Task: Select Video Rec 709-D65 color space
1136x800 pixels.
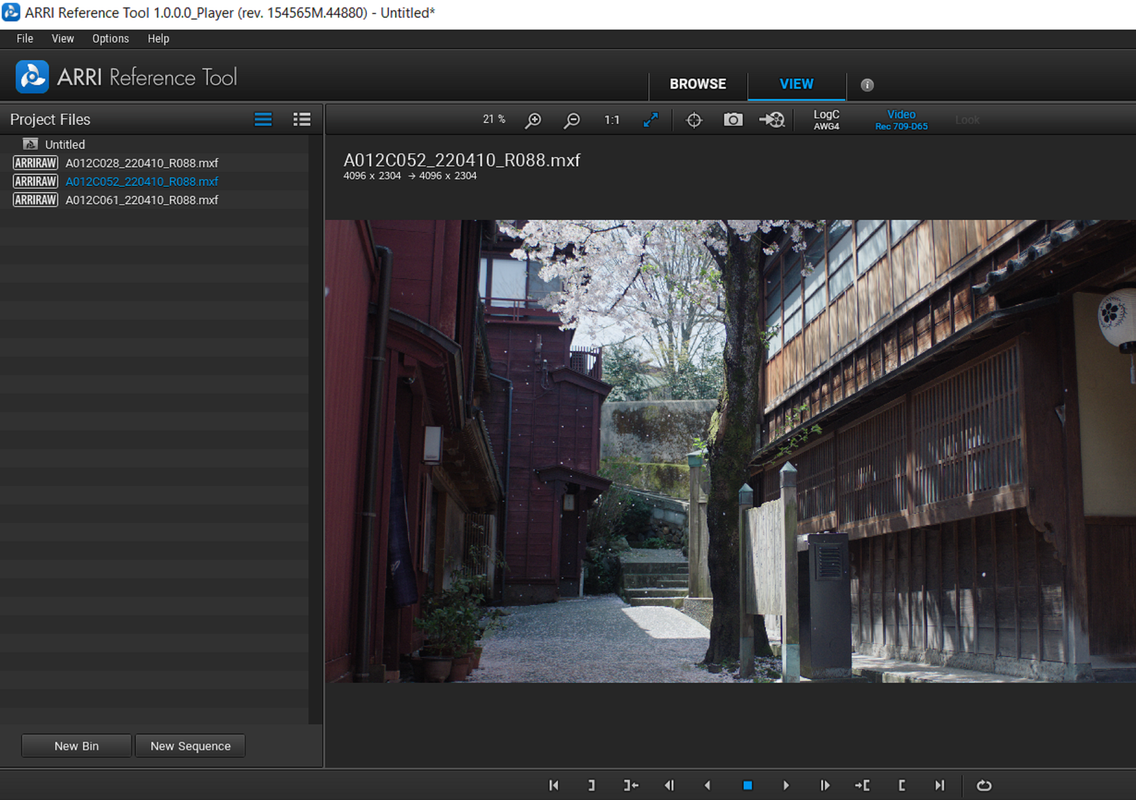Action: tap(901, 120)
